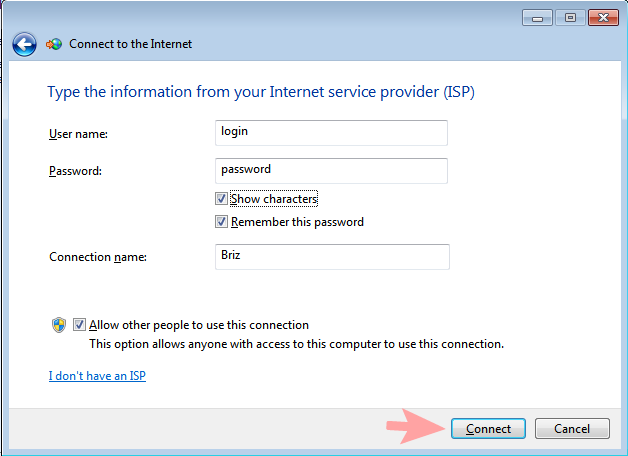Viewport: 628px width, 456px height.
Task: Click the Connect to the Internet globe icon
Action: pos(54,44)
